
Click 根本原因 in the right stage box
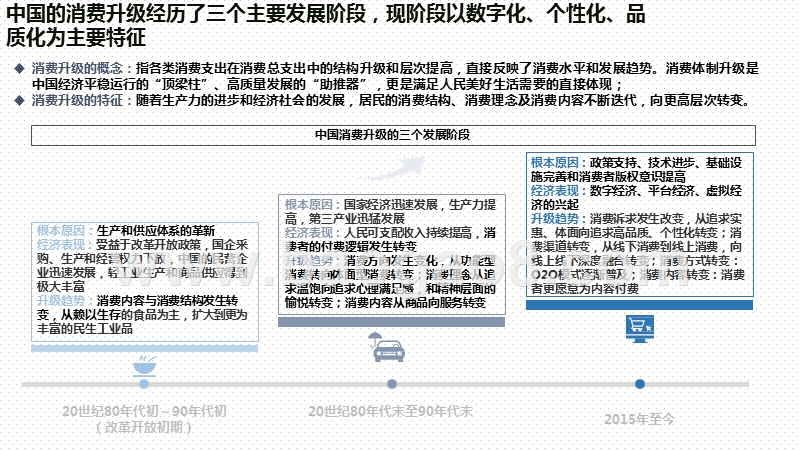555,163
